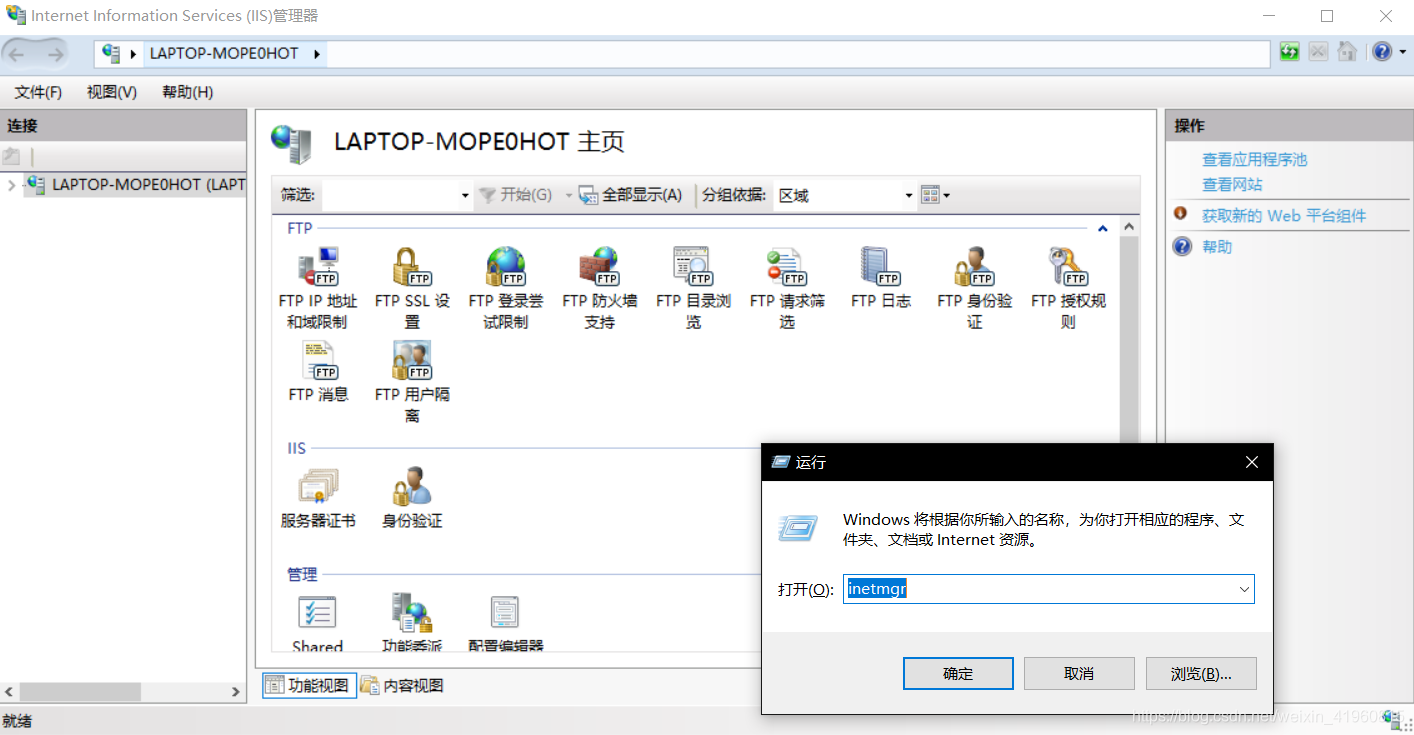Open the FTP SSL 设置 feature
1414x735 pixels.
[412, 288]
